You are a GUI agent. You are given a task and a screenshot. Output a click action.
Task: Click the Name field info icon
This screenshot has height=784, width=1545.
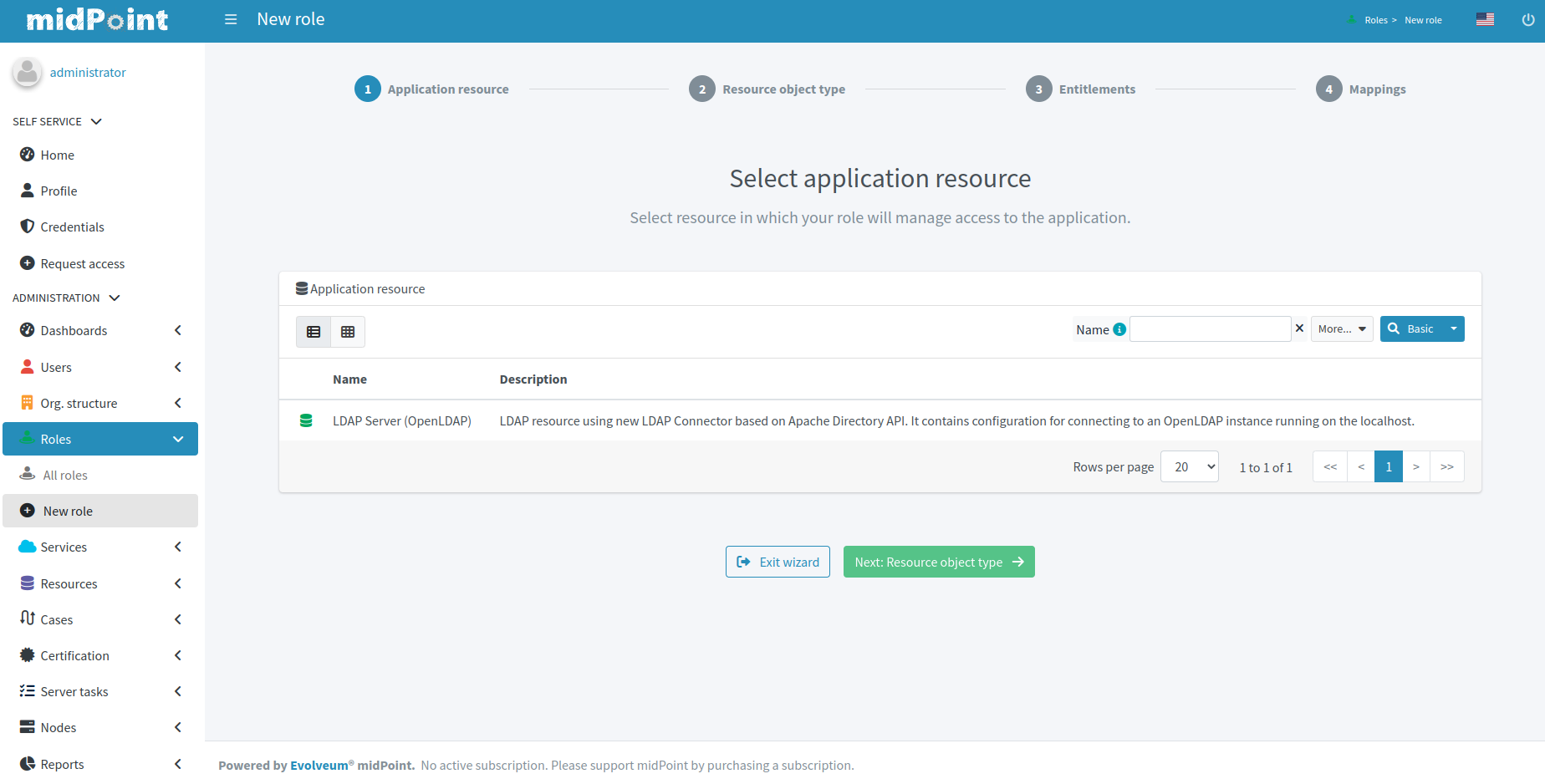coord(1119,329)
